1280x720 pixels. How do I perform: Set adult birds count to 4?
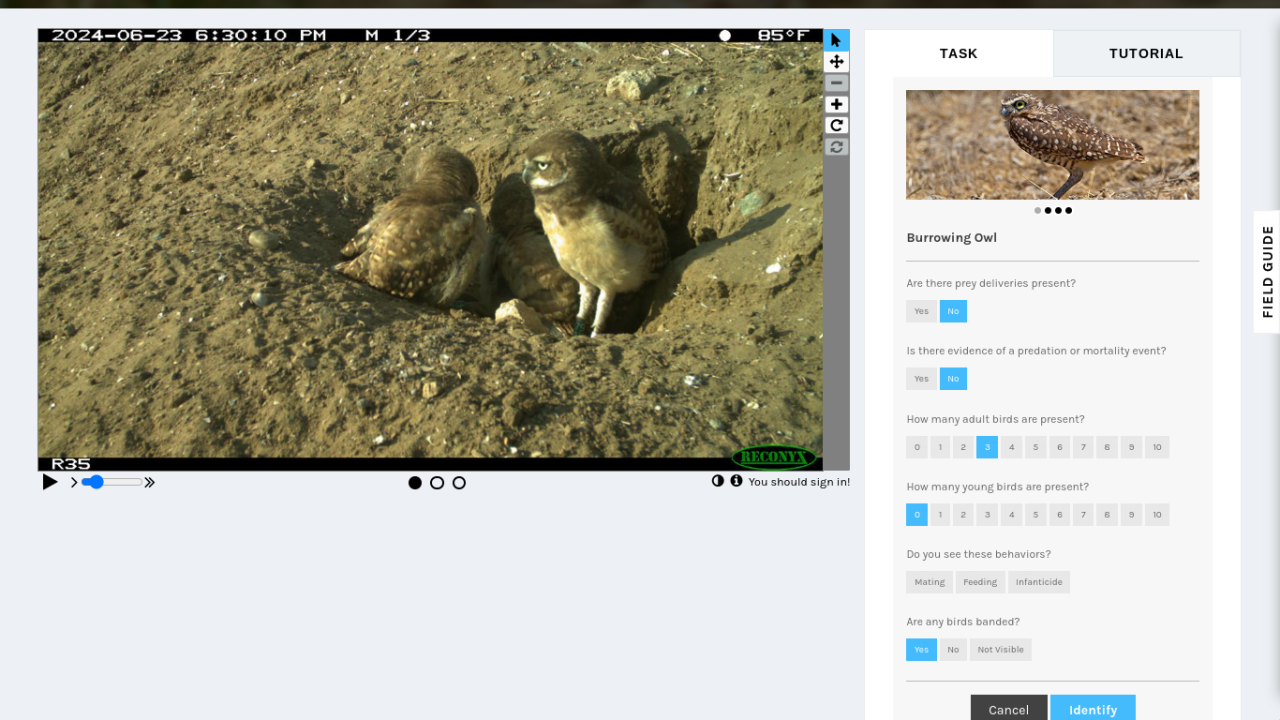tap(1012, 447)
